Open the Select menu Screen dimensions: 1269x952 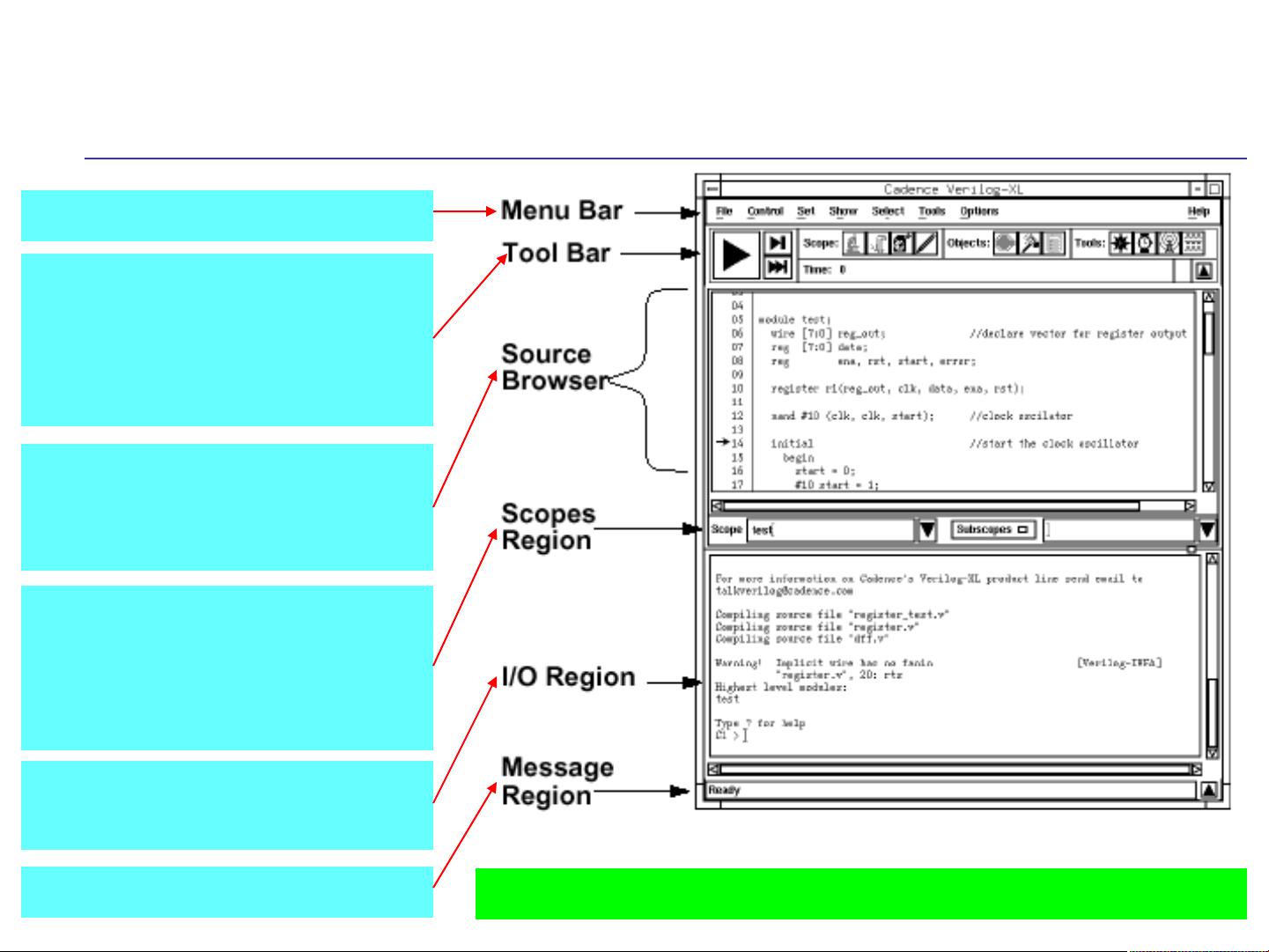[889, 211]
